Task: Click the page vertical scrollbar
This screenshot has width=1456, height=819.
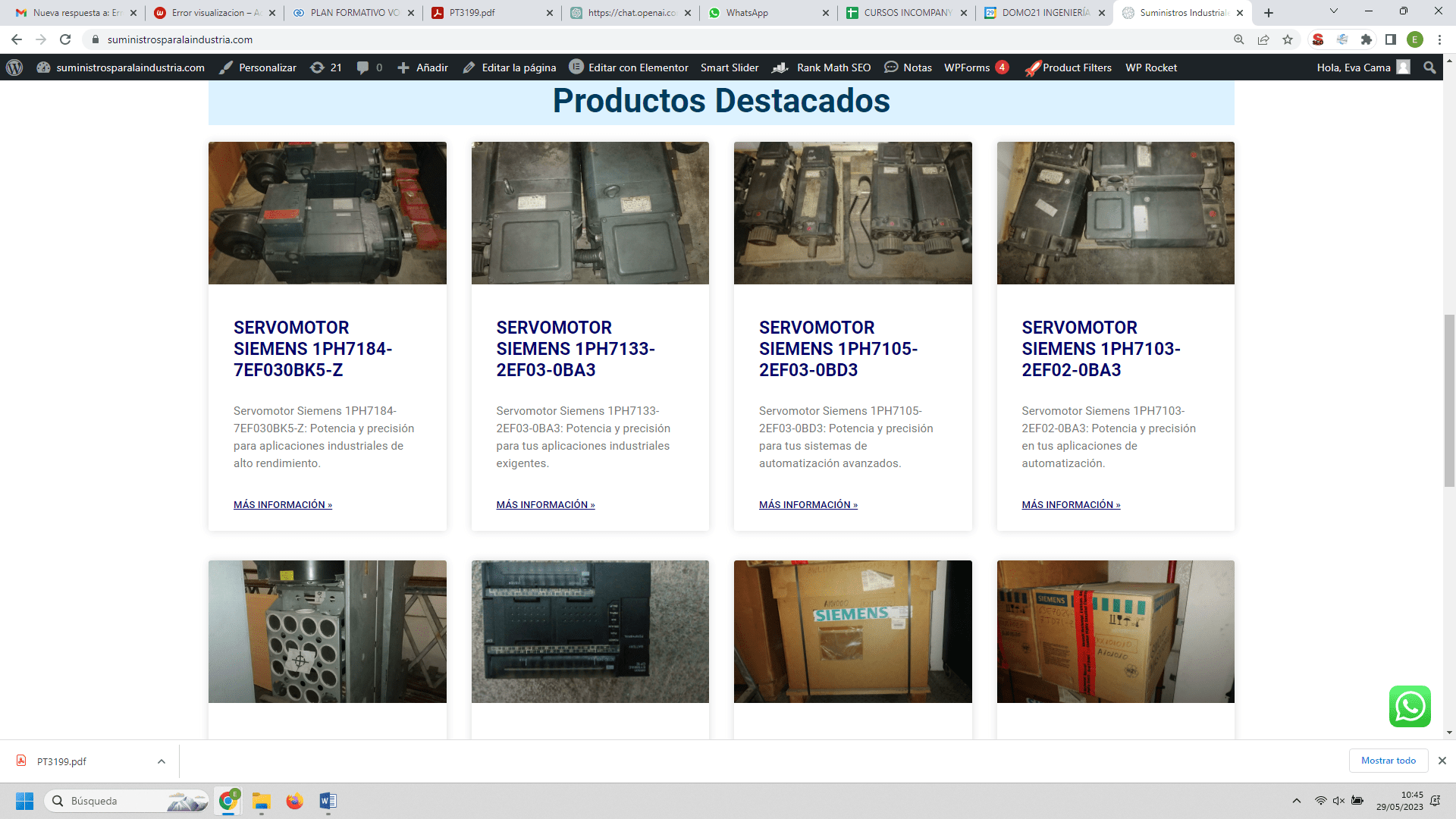Action: coord(1449,400)
